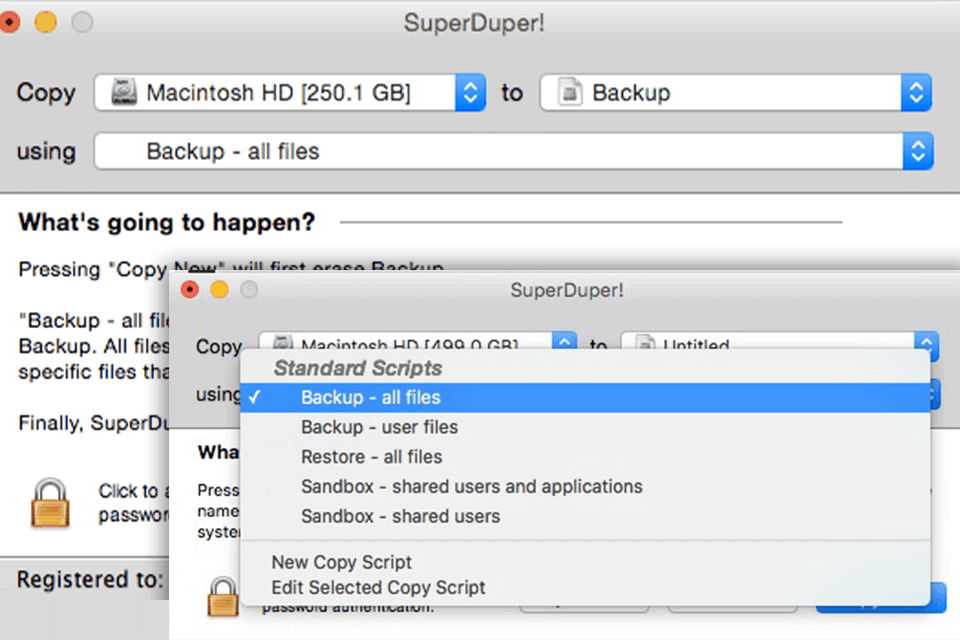Open the Untitled destination dropdown chevron
This screenshot has width=960, height=640.
click(926, 344)
